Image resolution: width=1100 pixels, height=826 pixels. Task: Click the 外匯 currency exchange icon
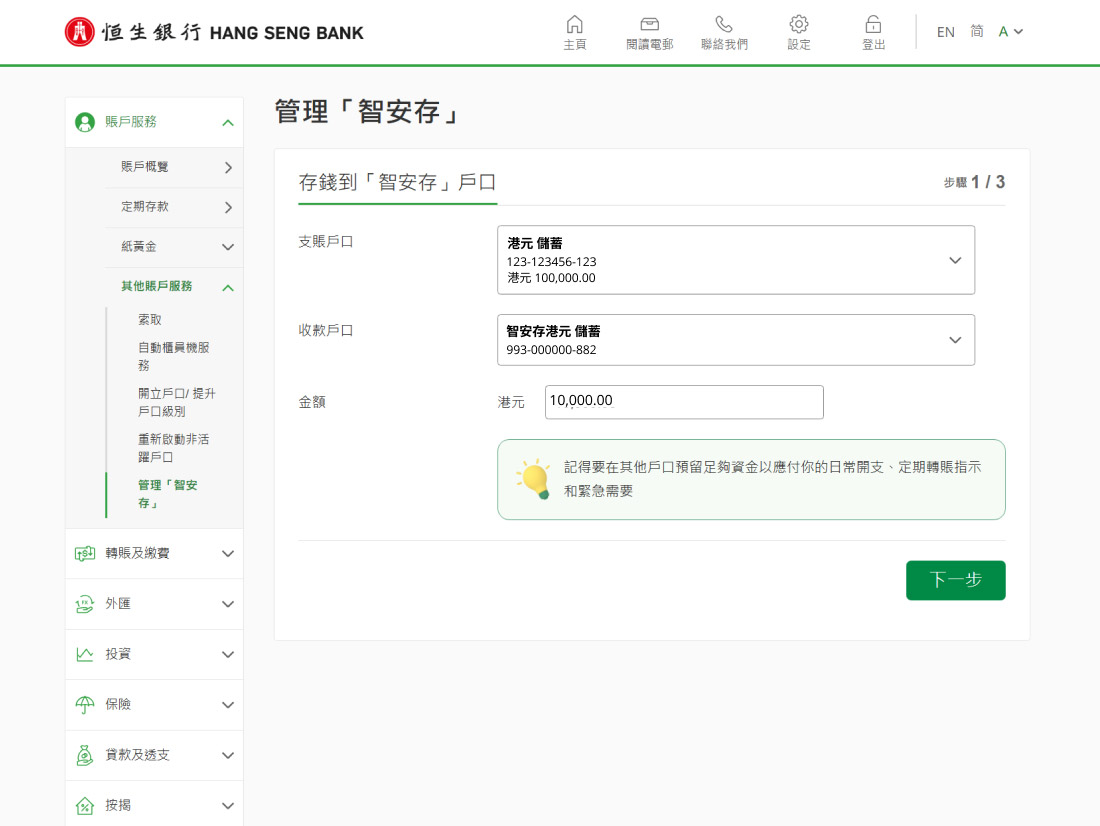[x=85, y=604]
